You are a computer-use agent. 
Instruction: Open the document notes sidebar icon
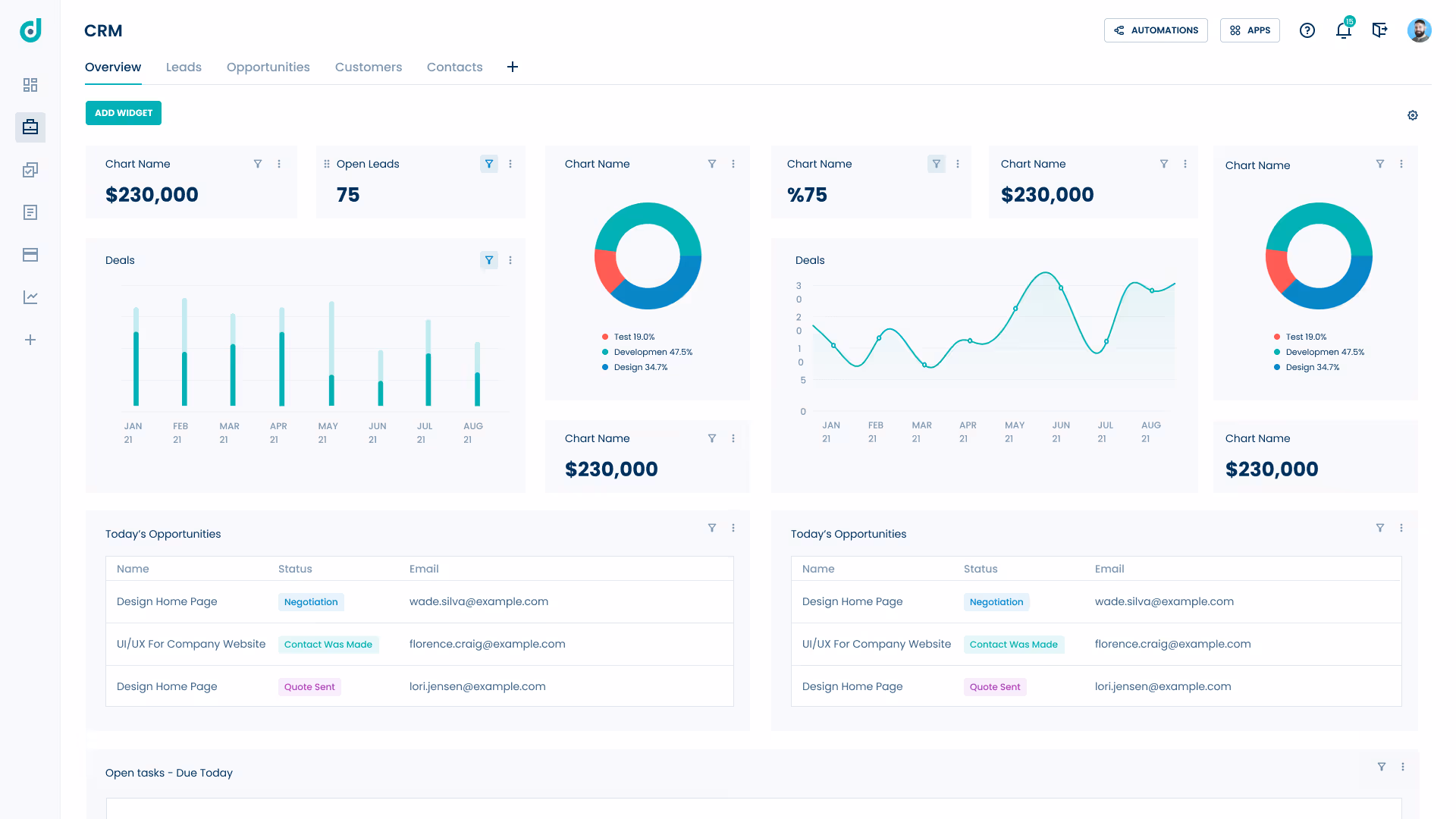[30, 212]
